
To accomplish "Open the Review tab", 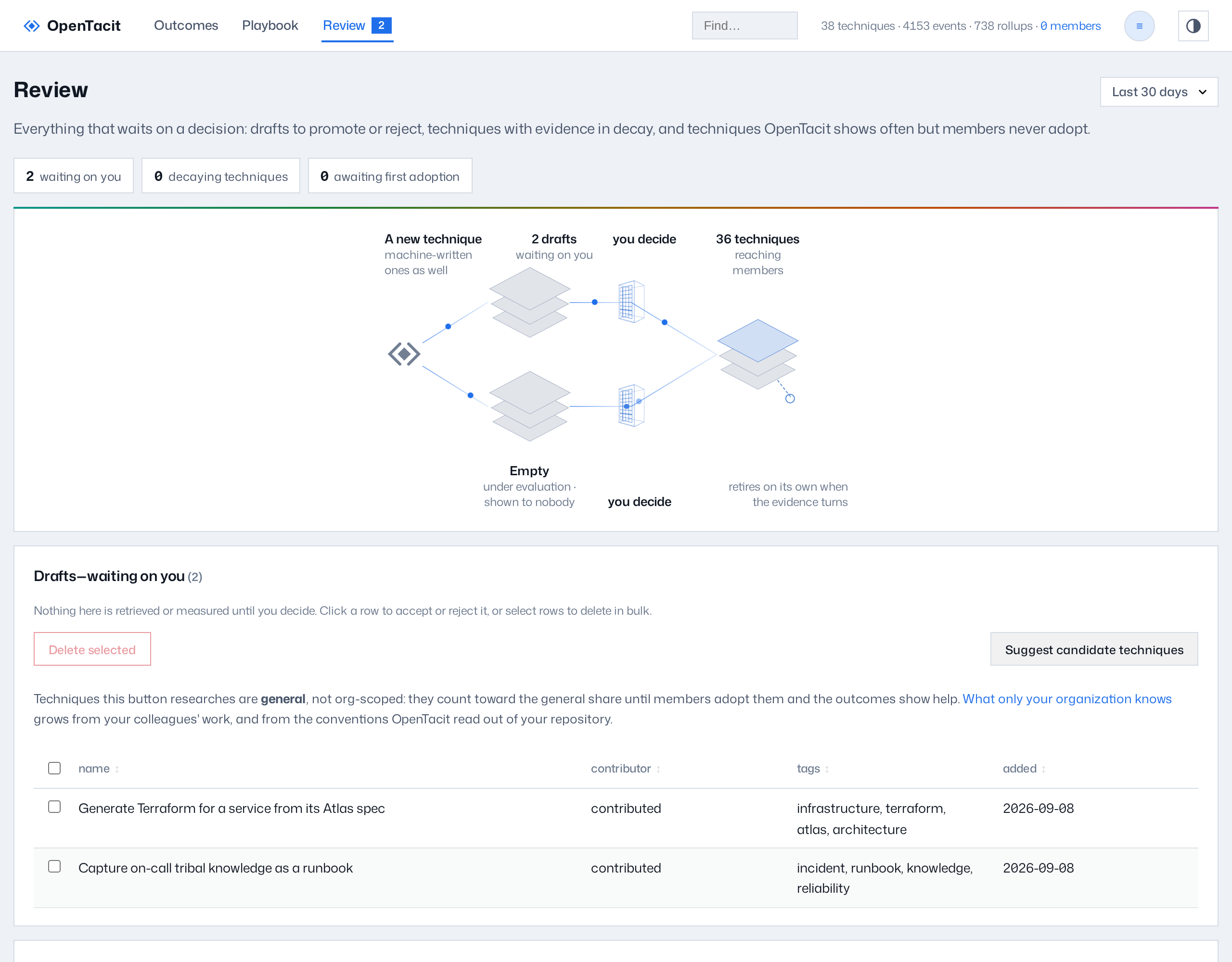I will point(357,26).
